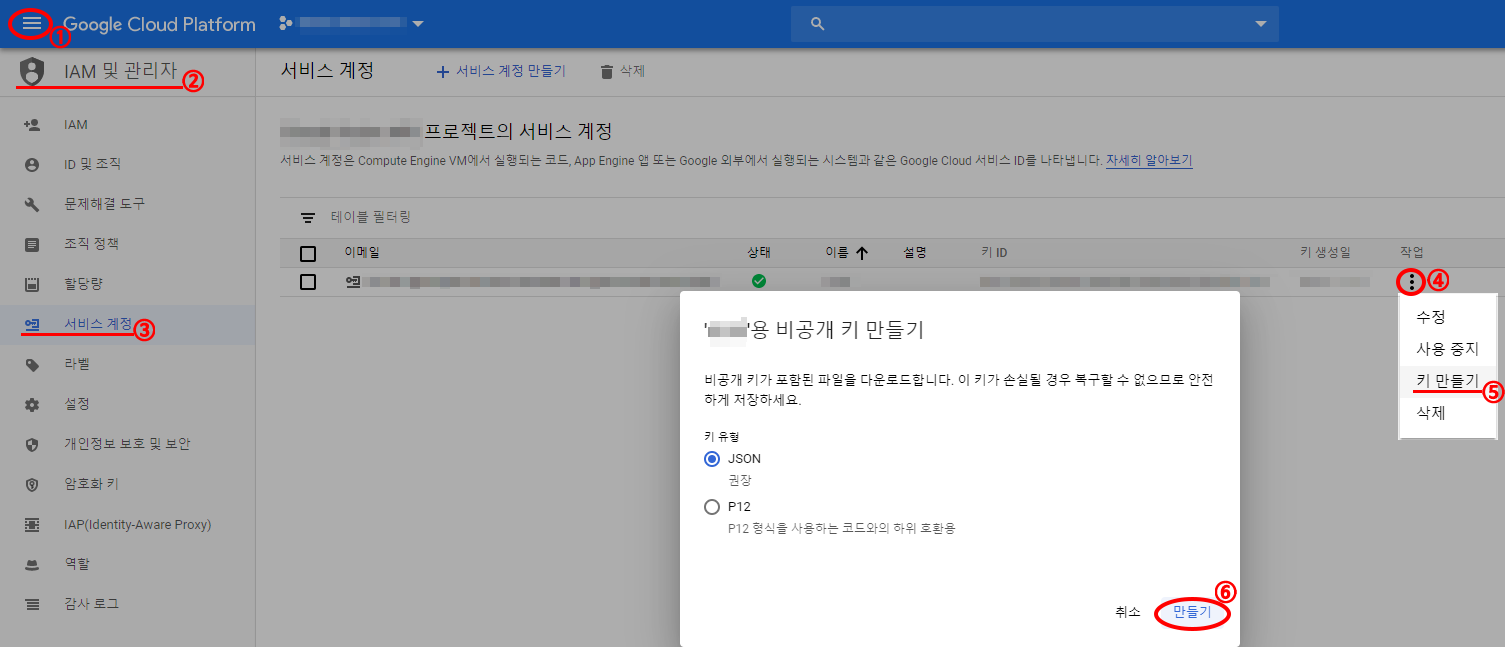The width and height of the screenshot is (1505, 647).
Task: Focus the top search input field
Action: pyautogui.click(x=1035, y=23)
